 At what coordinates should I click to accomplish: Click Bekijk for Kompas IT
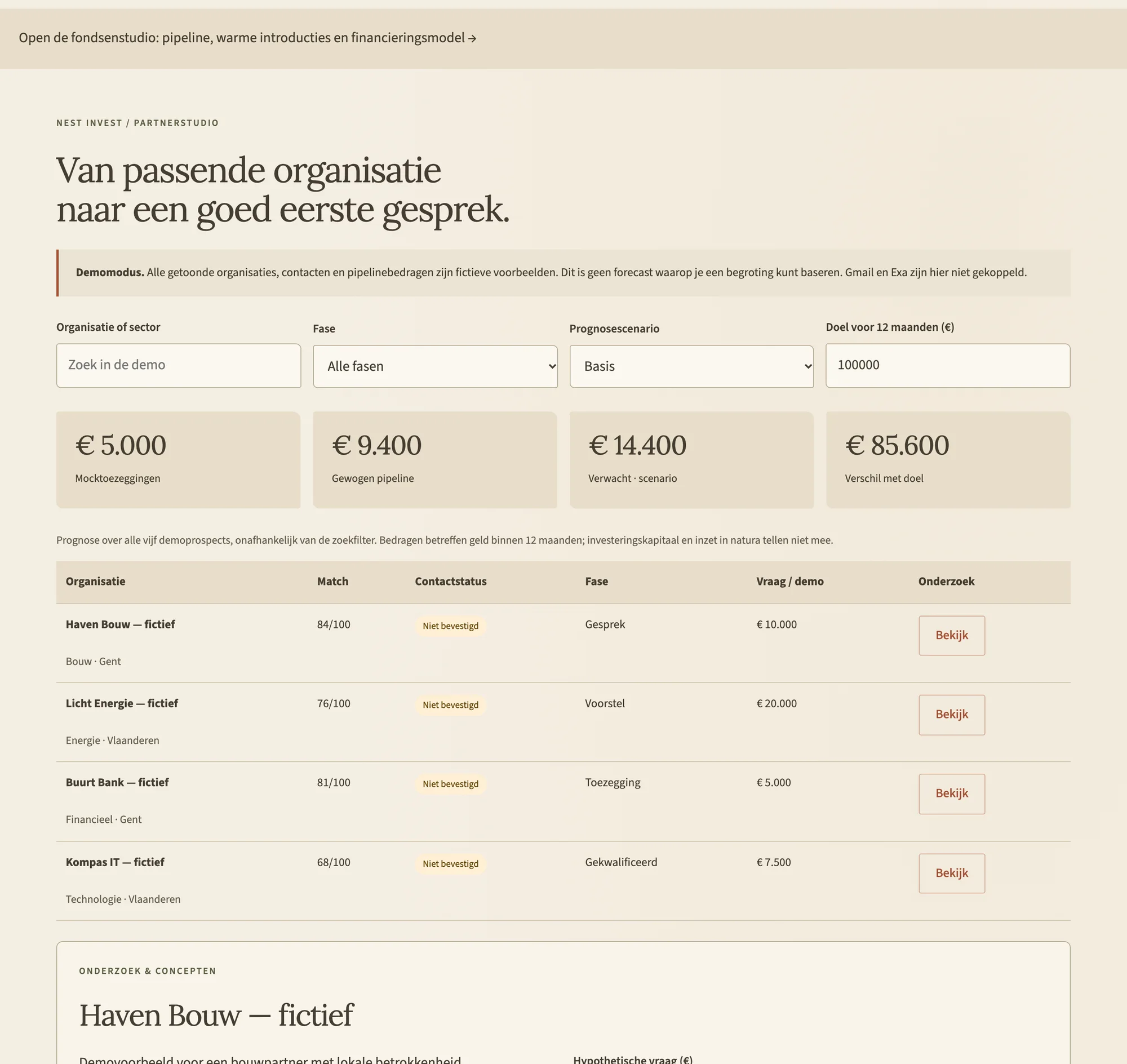pyautogui.click(x=952, y=873)
